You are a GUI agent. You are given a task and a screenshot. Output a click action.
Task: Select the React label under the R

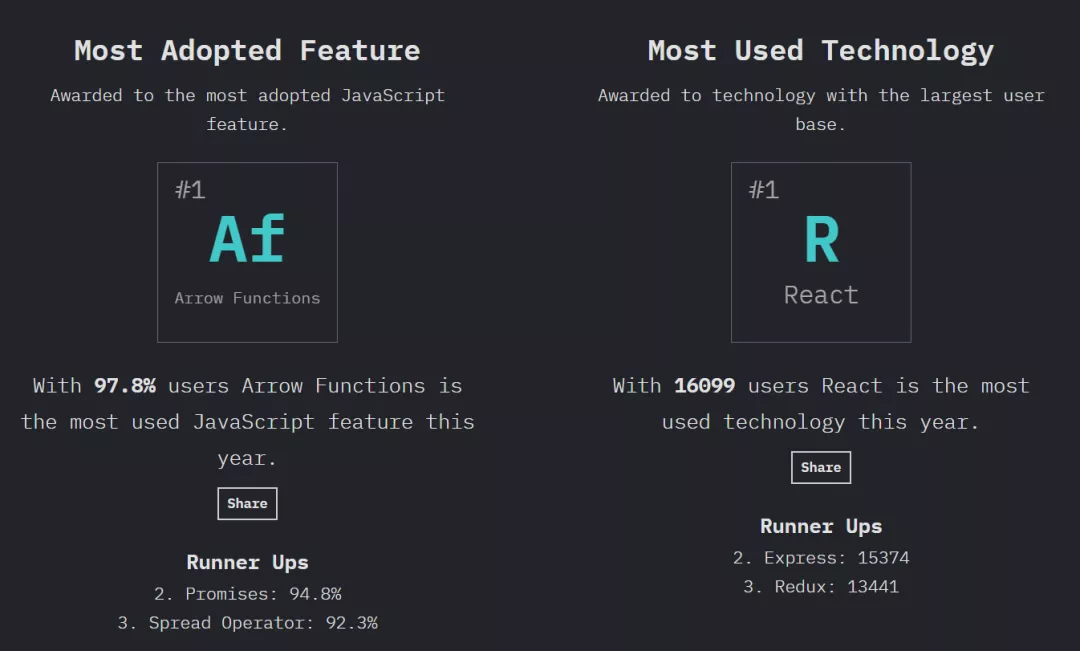pos(821,295)
